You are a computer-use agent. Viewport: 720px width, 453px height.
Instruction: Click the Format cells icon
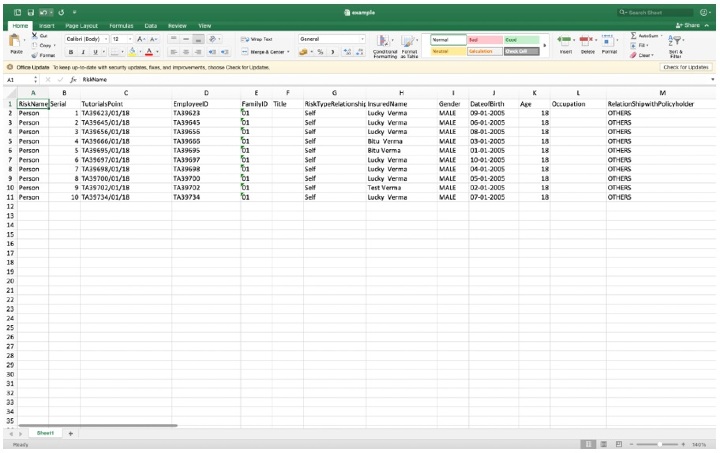tap(608, 40)
